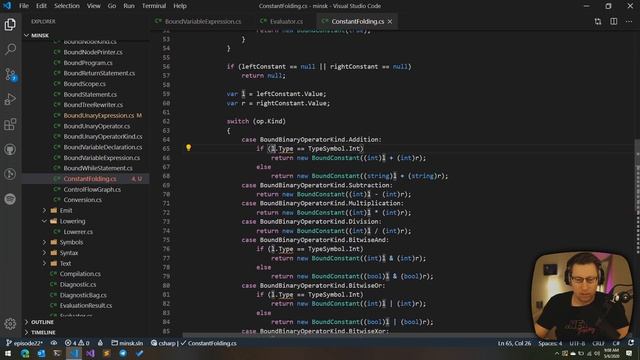Click the lightbulb code action on line 65
640x360 pixels.
click(189, 148)
